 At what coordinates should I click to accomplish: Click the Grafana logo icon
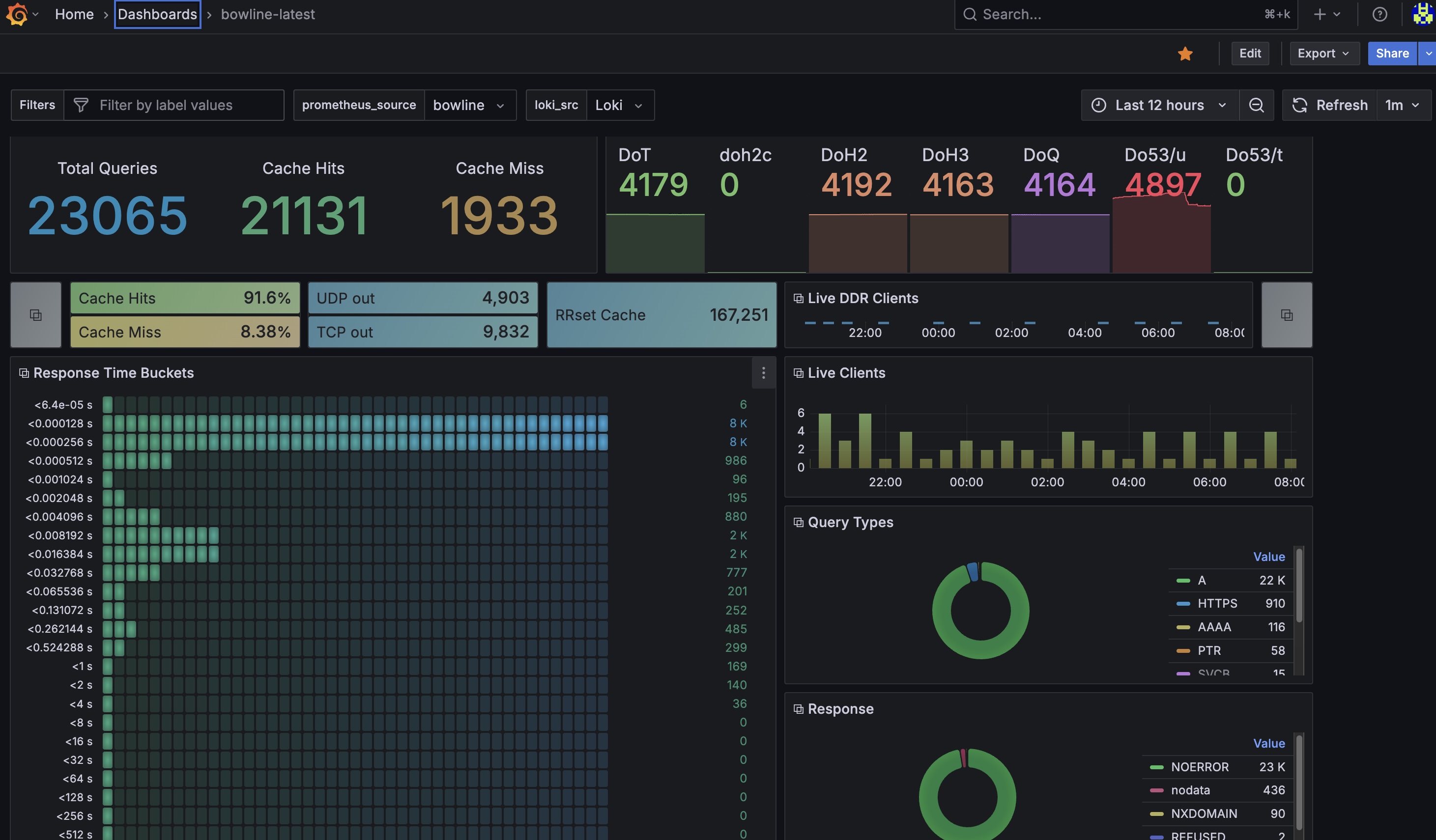(17, 14)
